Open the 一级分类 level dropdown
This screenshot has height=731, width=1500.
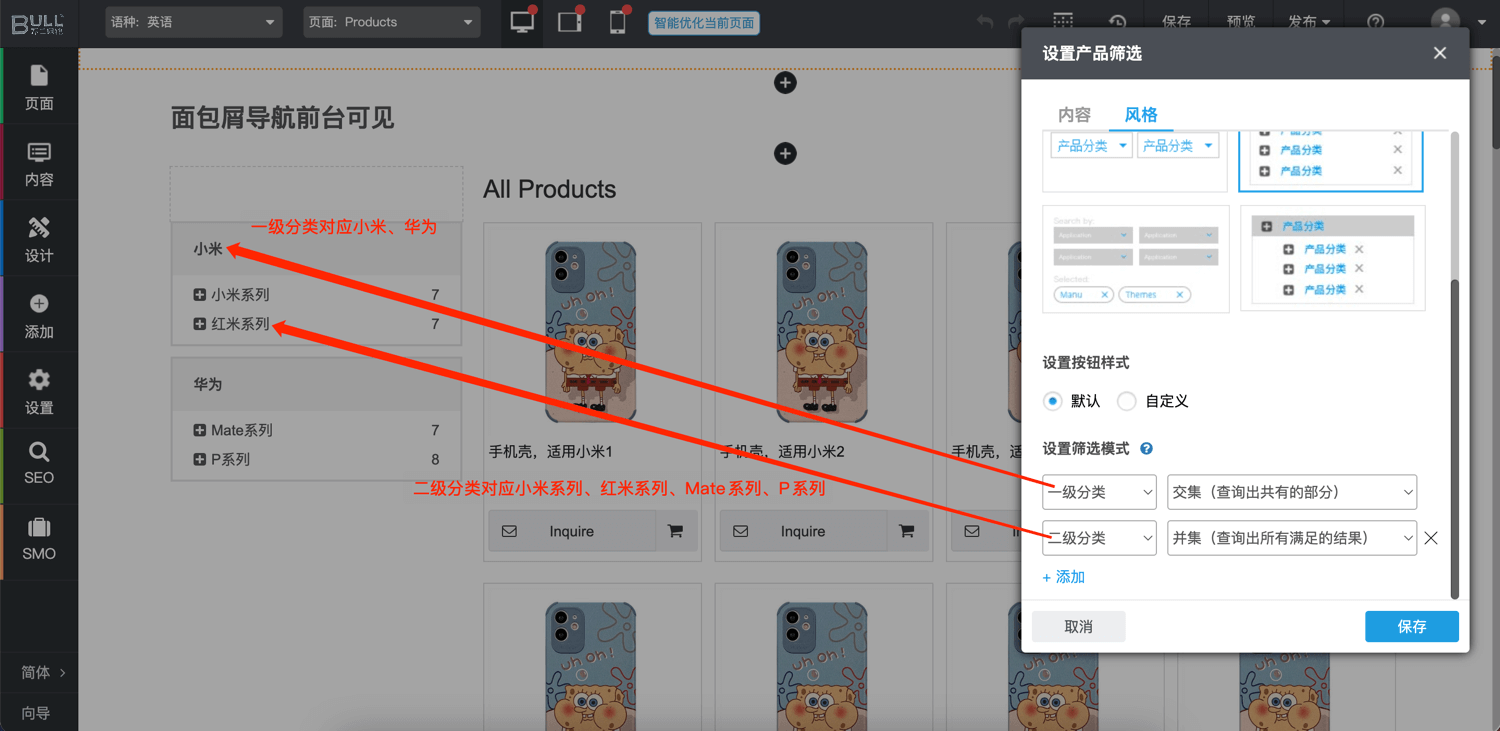1098,492
